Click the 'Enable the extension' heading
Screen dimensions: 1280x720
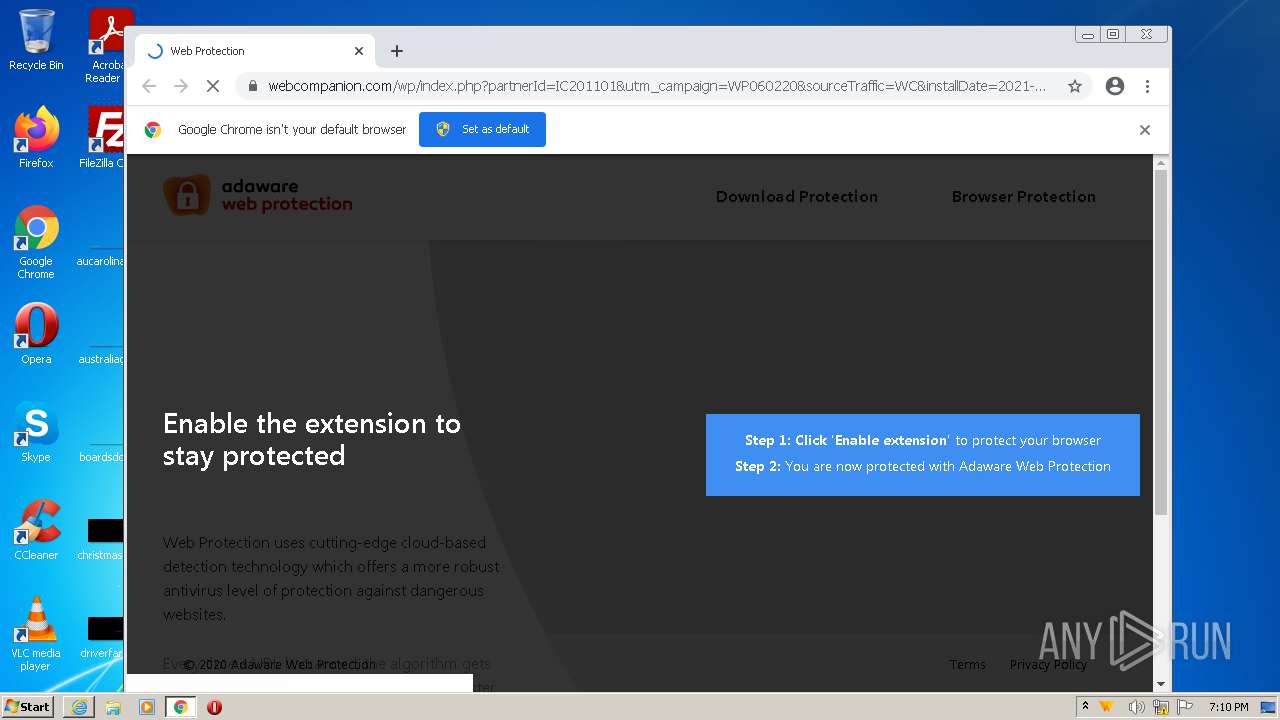coord(312,439)
